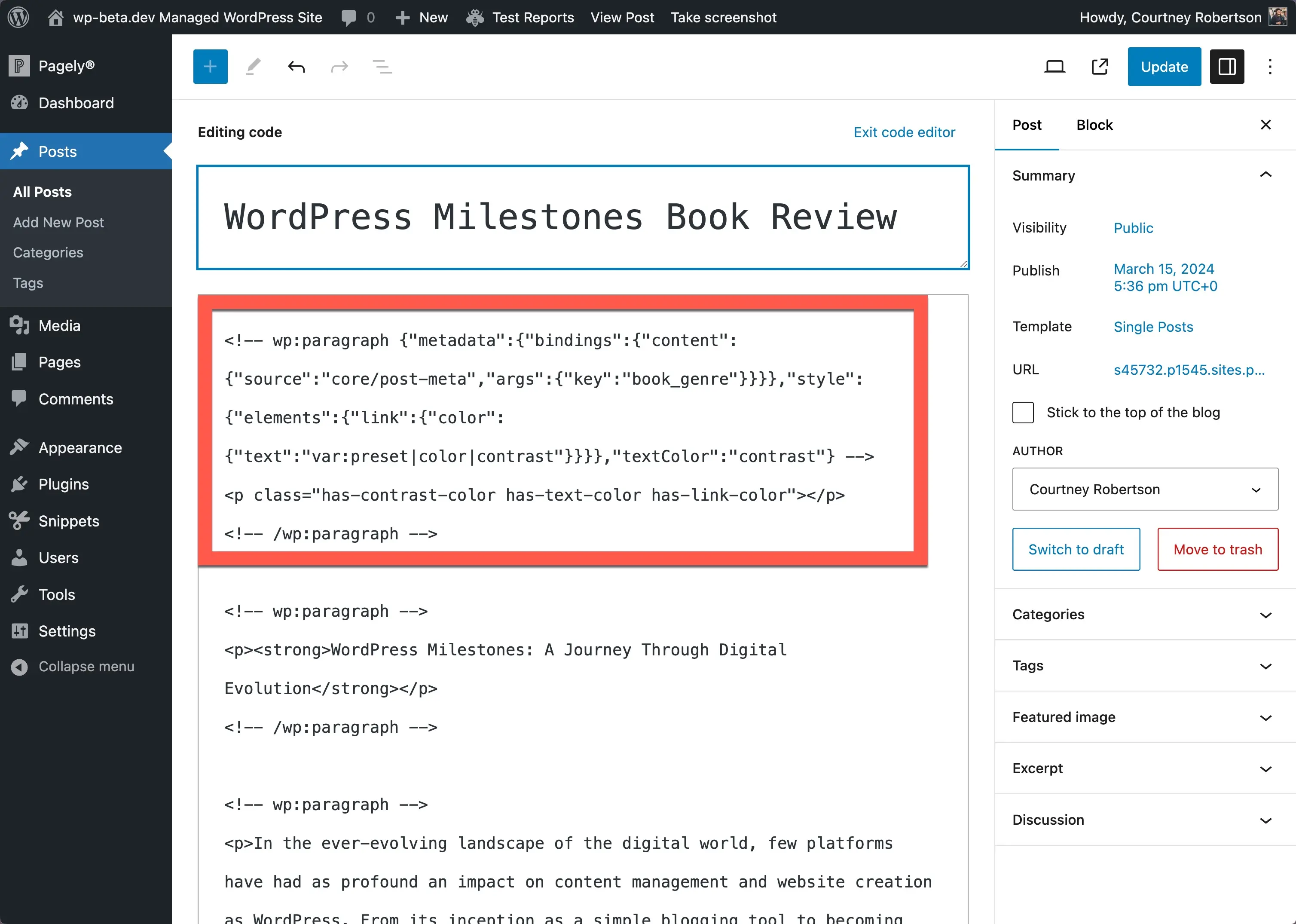Screen dimensions: 1296x924
Task: Click the pen/edit tool icon
Action: pyautogui.click(x=253, y=66)
